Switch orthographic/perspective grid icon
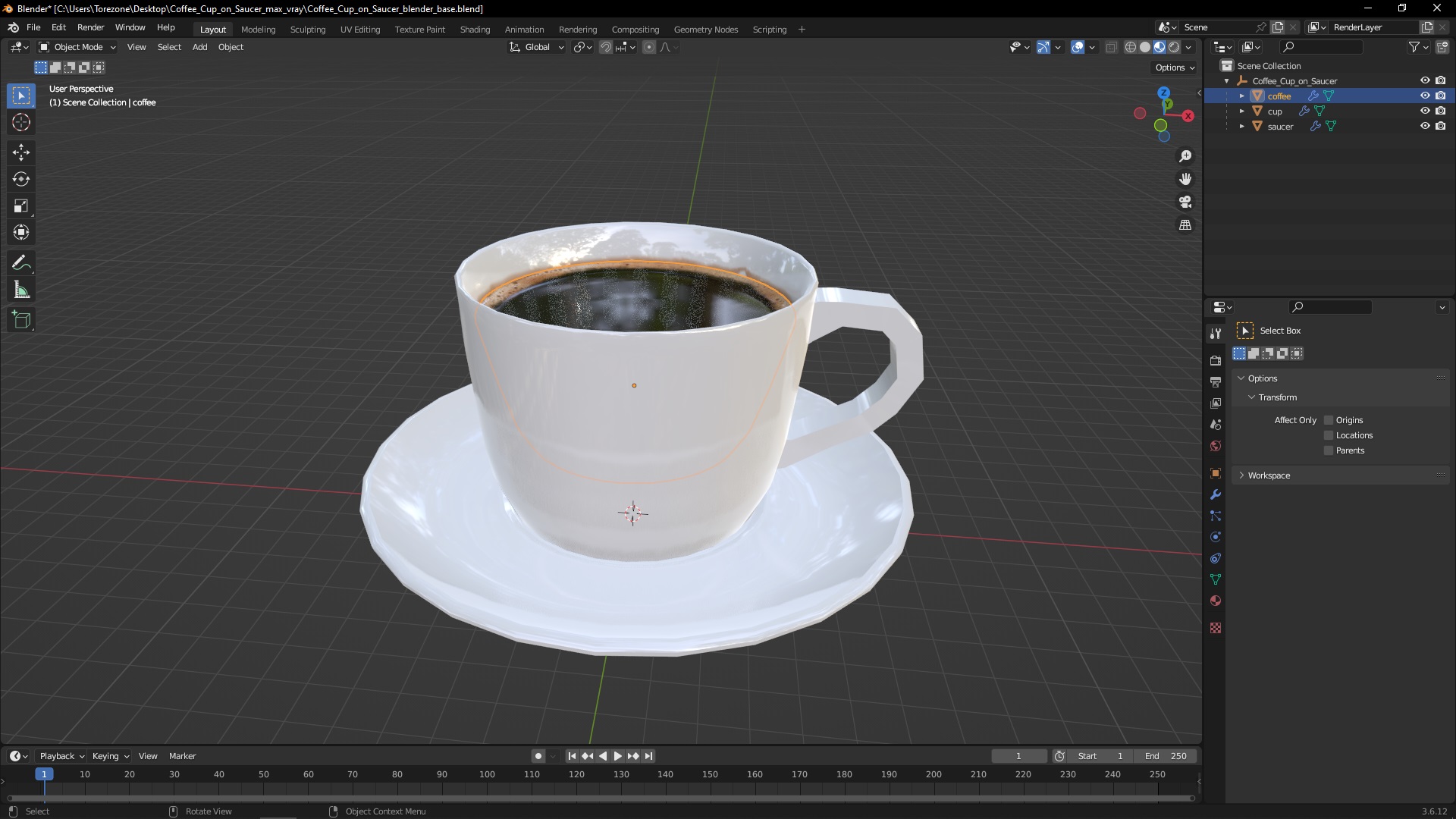1456x819 pixels. 1185,225
